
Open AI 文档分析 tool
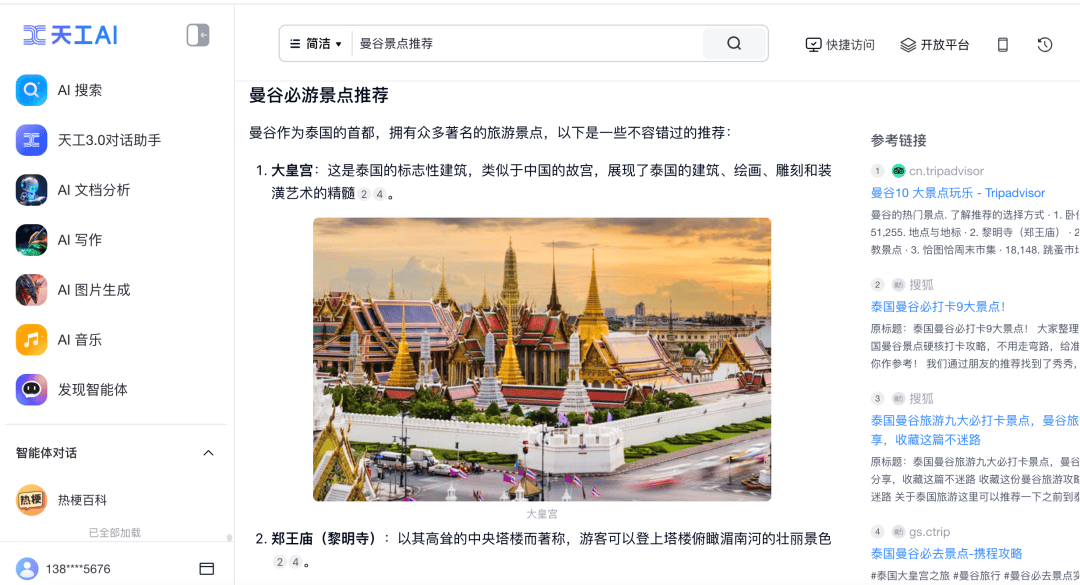coord(94,190)
